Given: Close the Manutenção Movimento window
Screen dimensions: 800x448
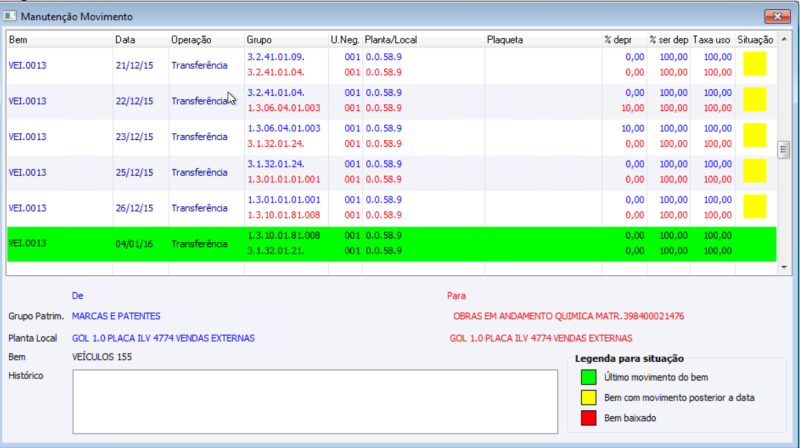Looking at the screenshot, I should (777, 16).
